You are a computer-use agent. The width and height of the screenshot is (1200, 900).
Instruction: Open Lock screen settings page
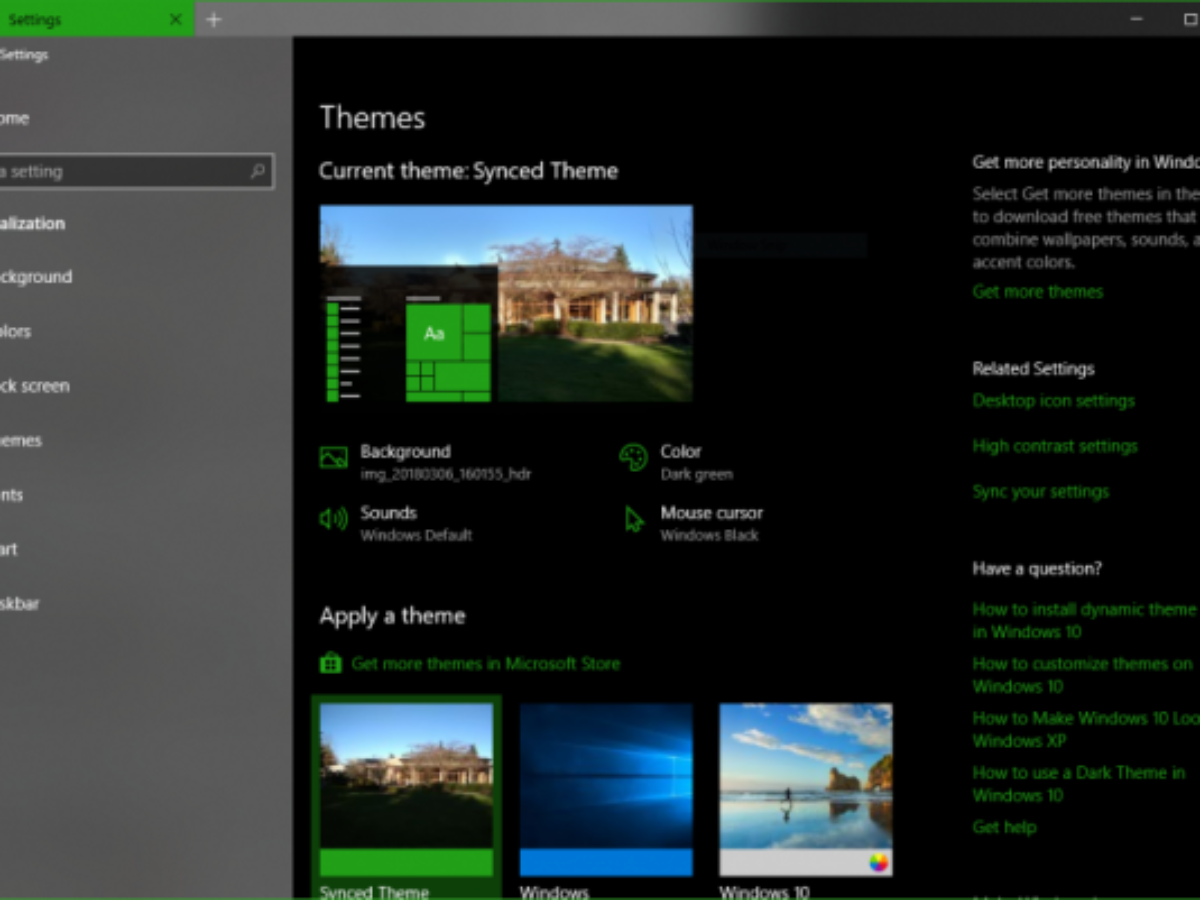(35, 386)
